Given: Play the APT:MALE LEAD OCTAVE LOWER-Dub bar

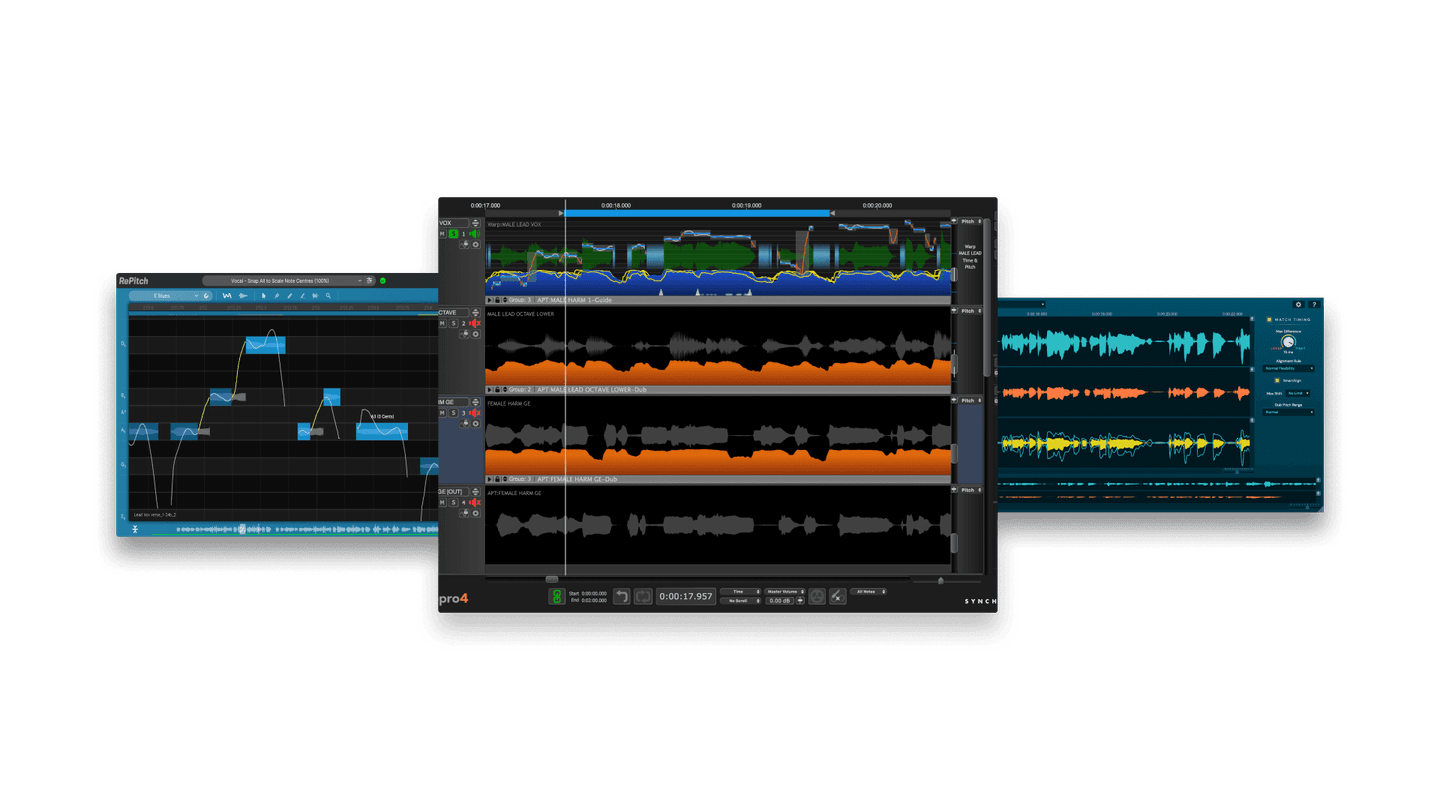Looking at the screenshot, I should tap(489, 390).
